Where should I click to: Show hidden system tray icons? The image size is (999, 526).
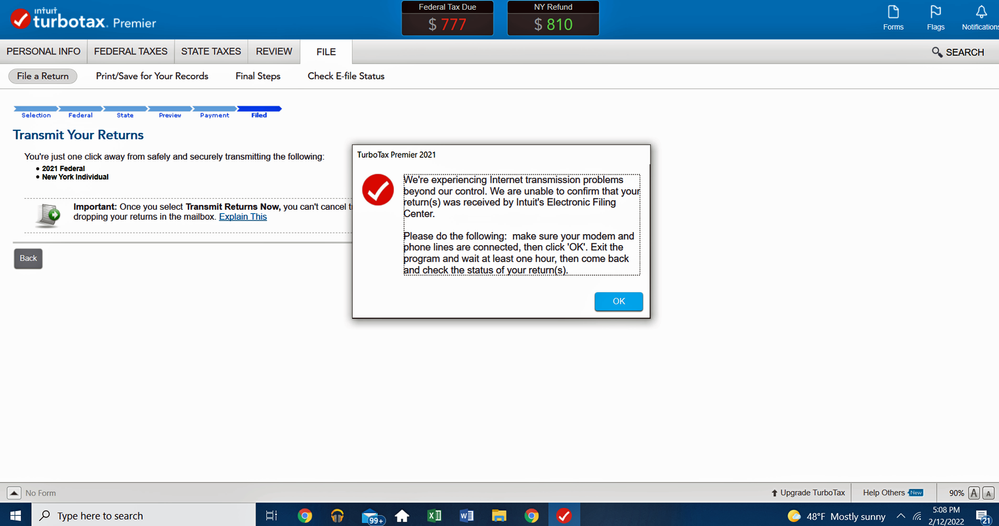coord(901,516)
